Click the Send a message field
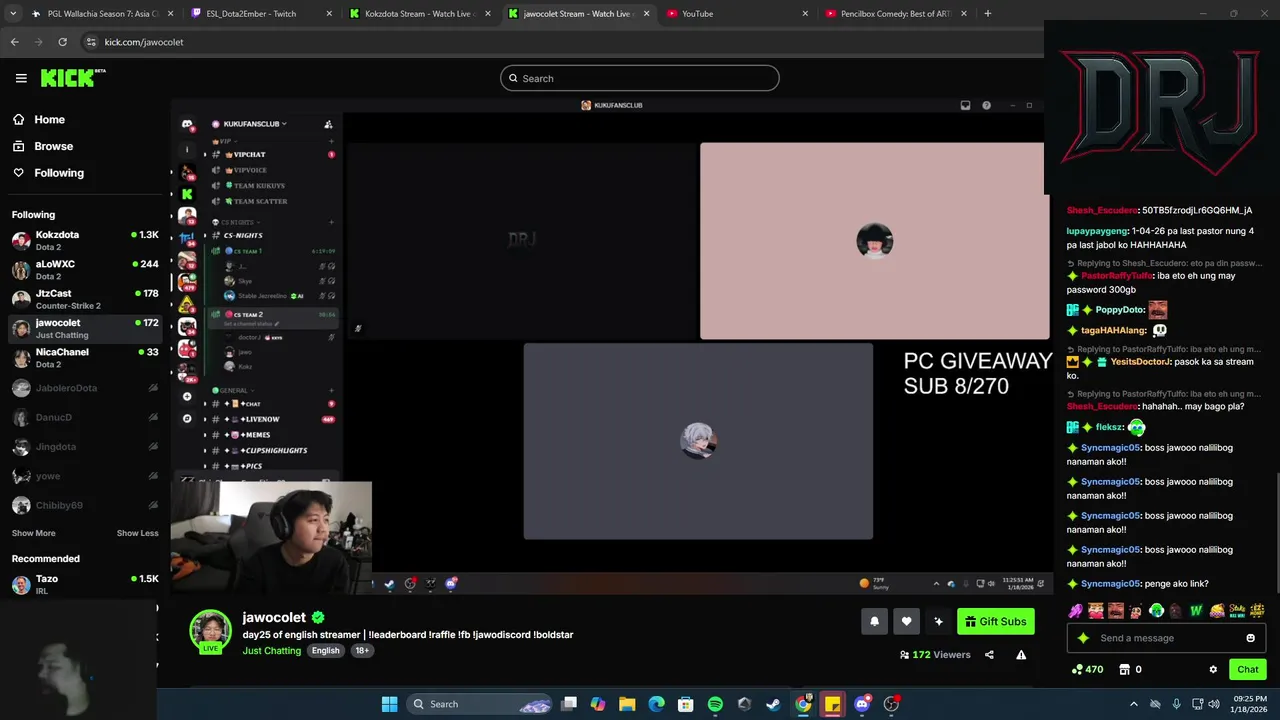The width and height of the screenshot is (1280, 720). tap(1167, 638)
